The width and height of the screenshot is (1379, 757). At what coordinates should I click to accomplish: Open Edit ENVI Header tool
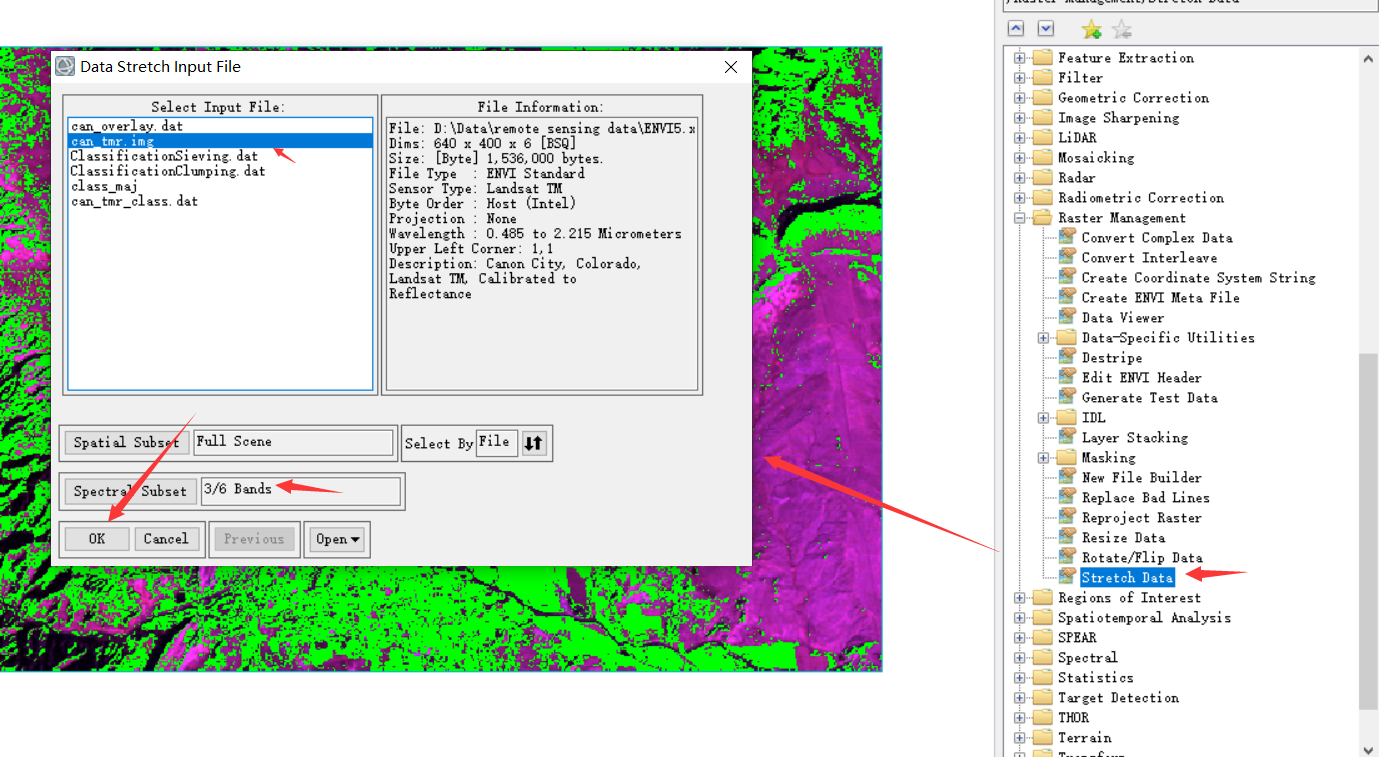click(1141, 378)
